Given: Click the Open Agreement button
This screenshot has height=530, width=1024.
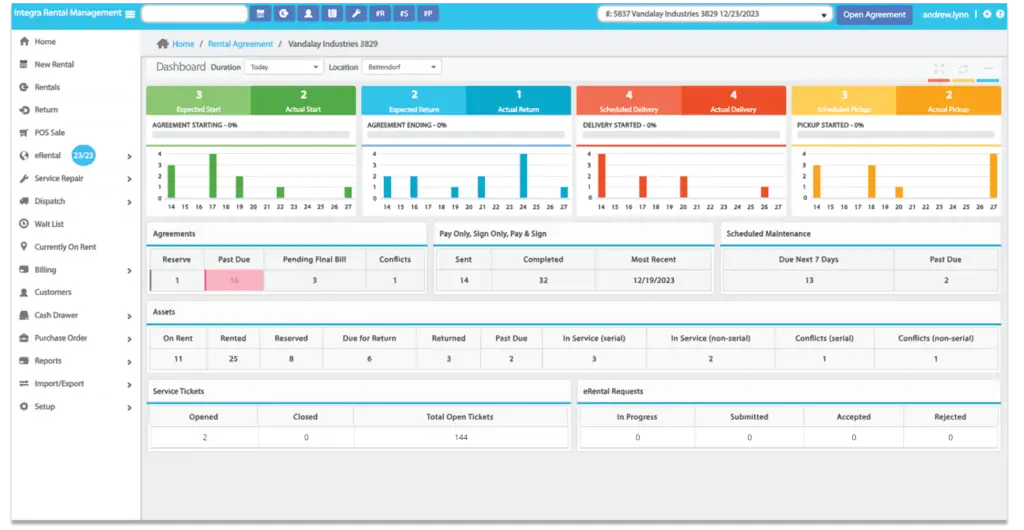Looking at the screenshot, I should pyautogui.click(x=874, y=14).
